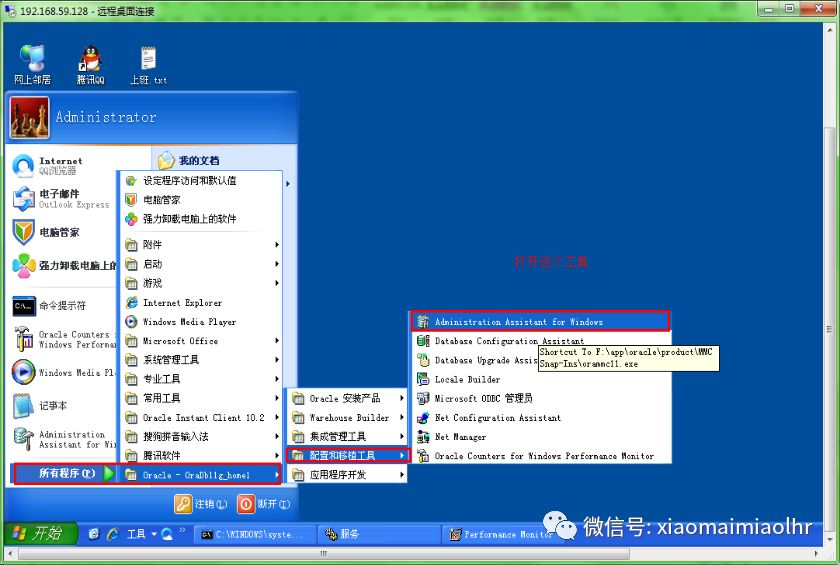Screen dimensions: 840x565
Task: Open Warehouse Builder submenu
Action: [x=347, y=418]
